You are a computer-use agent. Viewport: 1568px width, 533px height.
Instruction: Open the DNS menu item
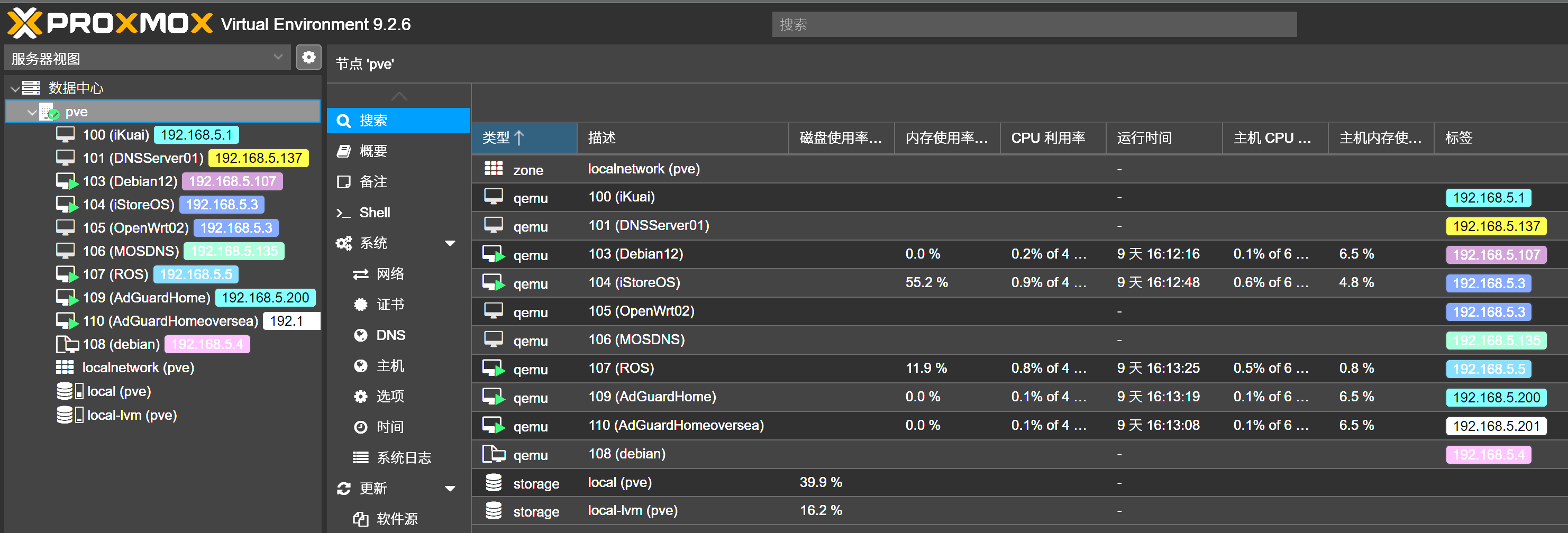pyautogui.click(x=399, y=335)
